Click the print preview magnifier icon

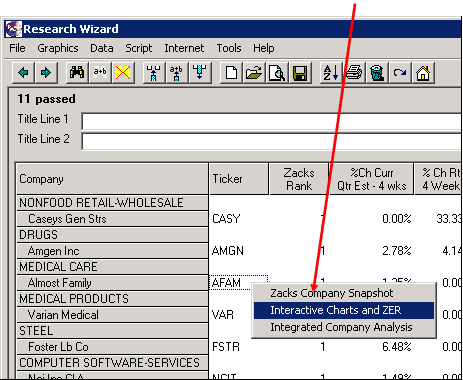tap(277, 72)
